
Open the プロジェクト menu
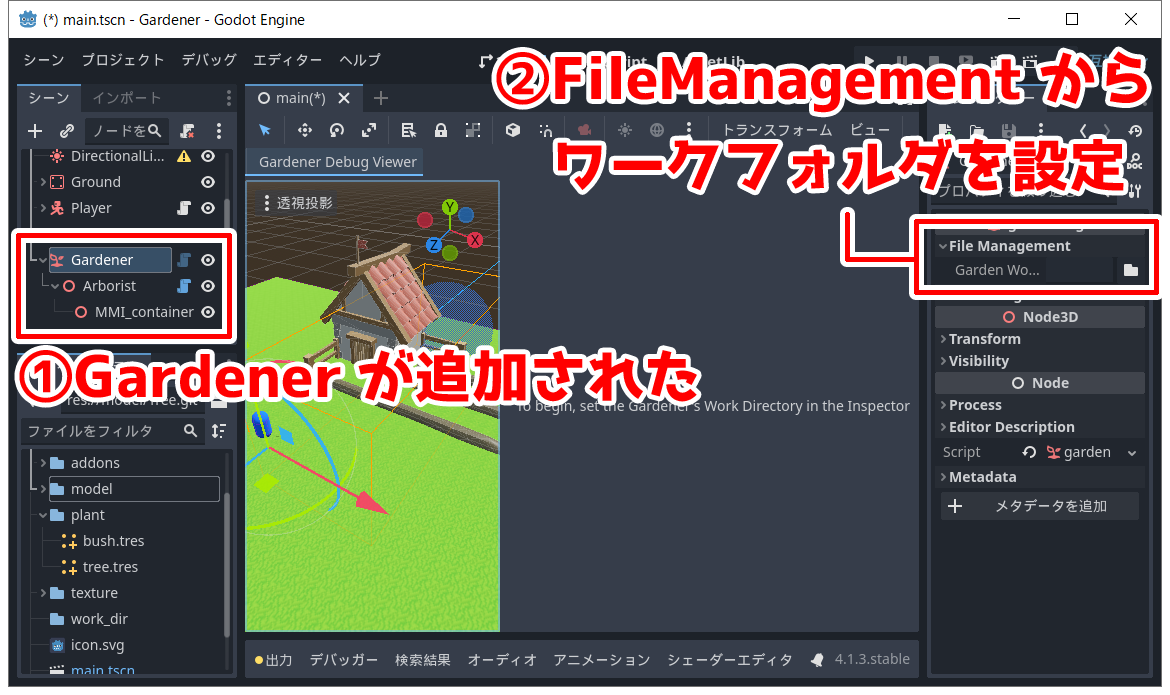pos(122,60)
